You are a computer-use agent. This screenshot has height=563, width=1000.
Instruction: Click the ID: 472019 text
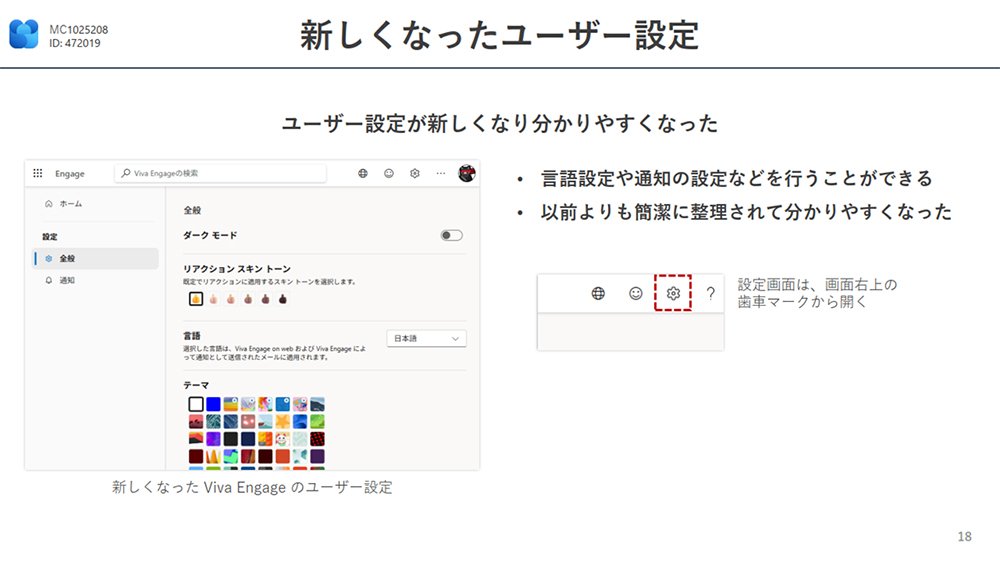[75, 43]
